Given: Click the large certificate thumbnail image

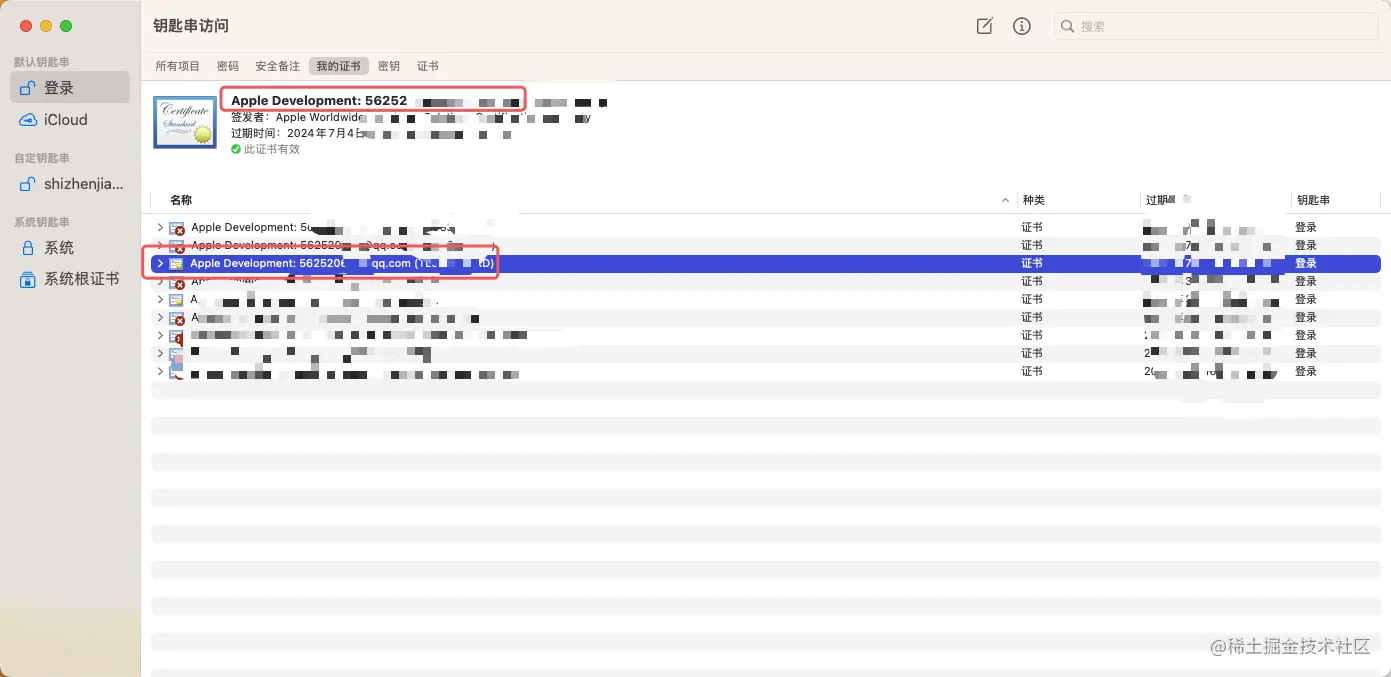Looking at the screenshot, I should coord(185,122).
